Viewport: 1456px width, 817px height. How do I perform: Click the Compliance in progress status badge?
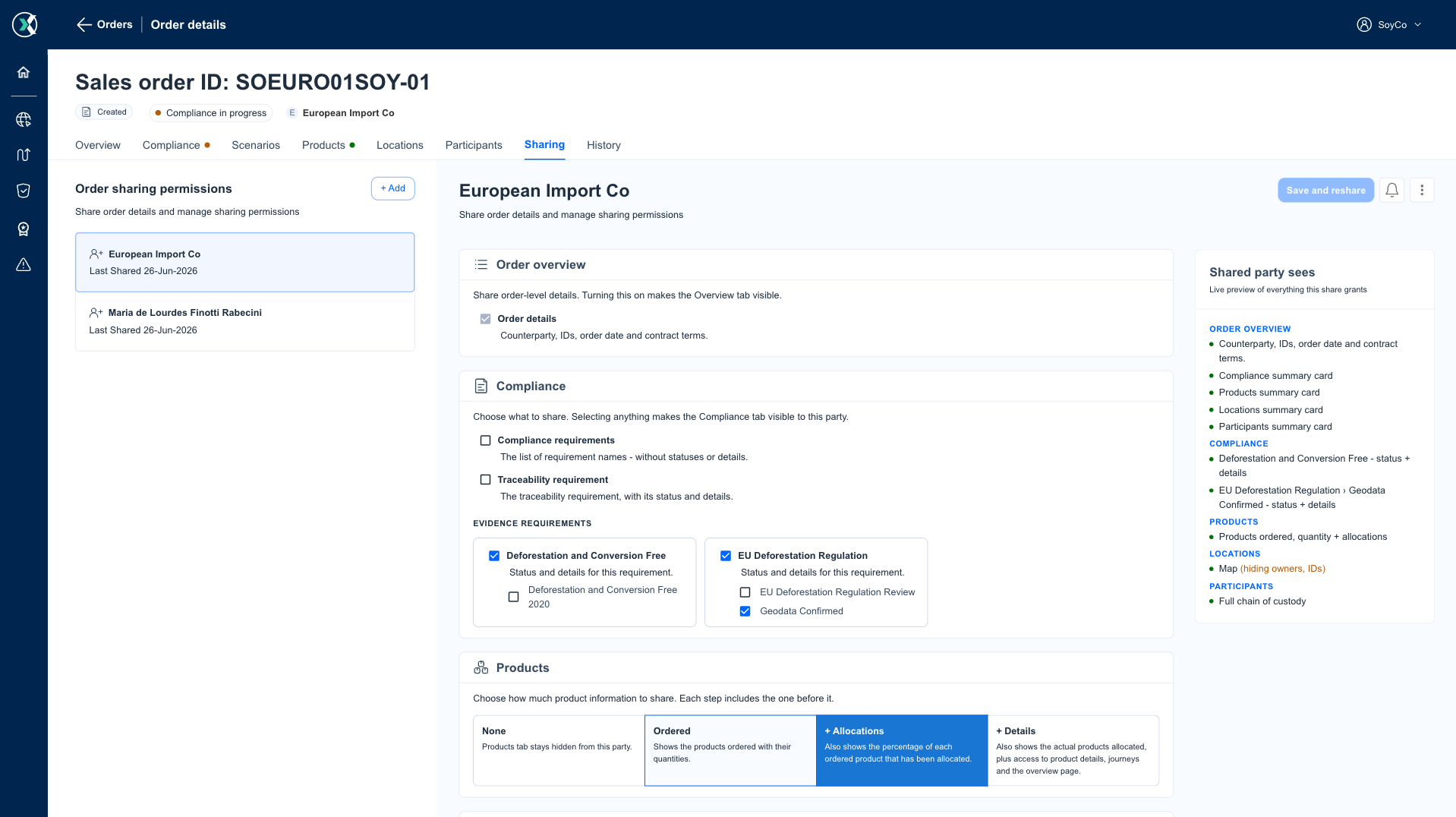211,113
